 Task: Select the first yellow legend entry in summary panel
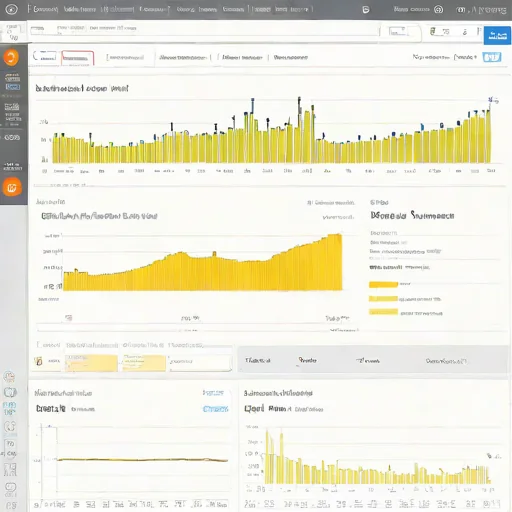click(383, 284)
